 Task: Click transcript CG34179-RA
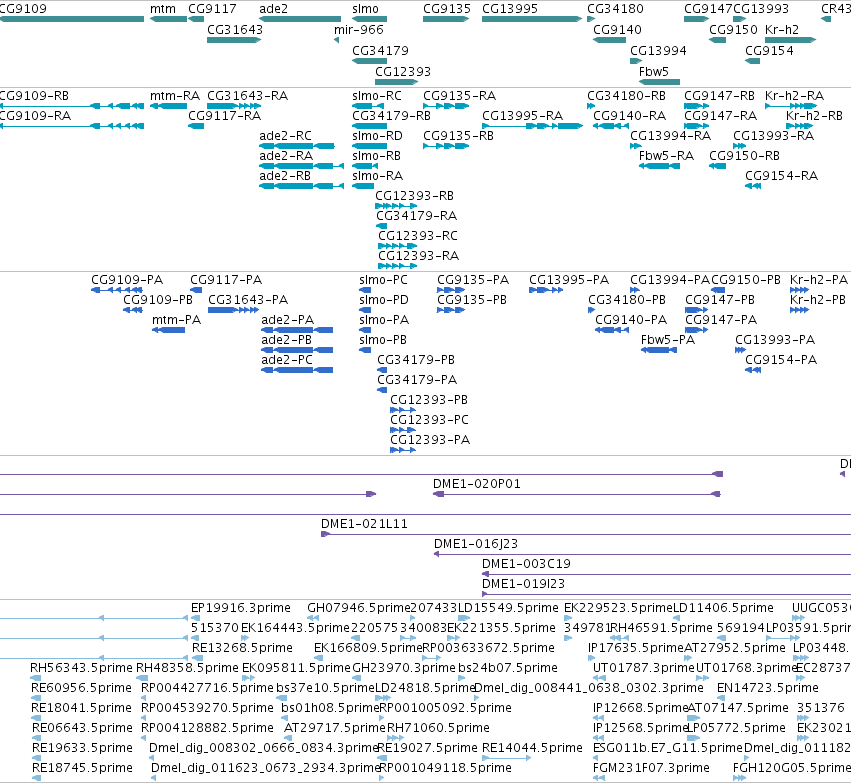[x=382, y=226]
